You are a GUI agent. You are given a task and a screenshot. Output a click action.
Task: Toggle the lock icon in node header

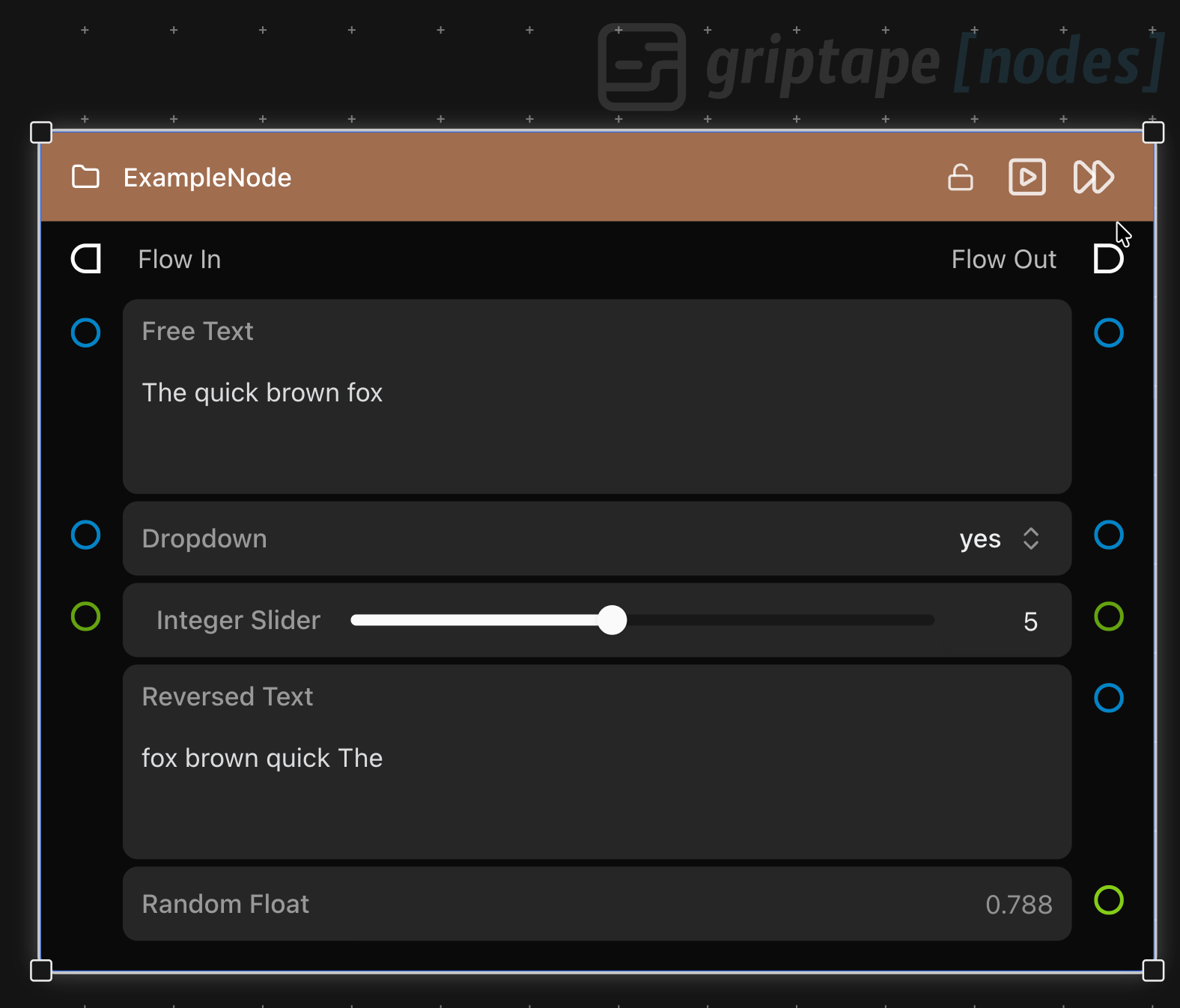pos(961,177)
